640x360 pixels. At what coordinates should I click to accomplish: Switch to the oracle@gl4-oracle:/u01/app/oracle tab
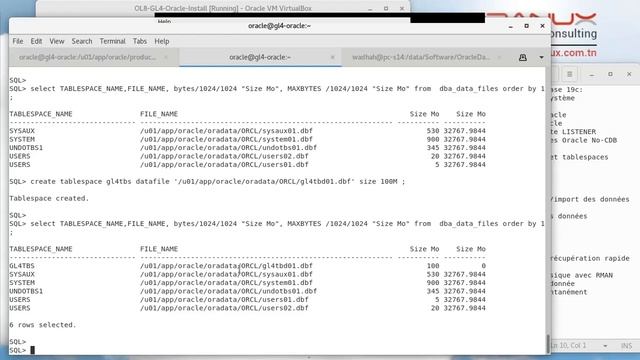pos(87,57)
